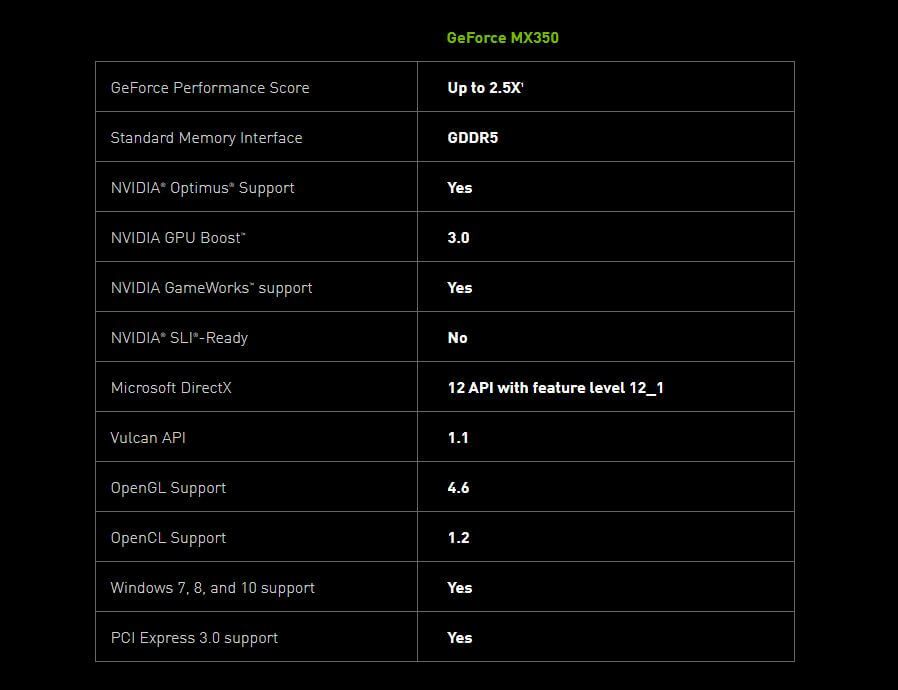Click the Yes value for Optimus Support
898x690 pixels.
pyautogui.click(x=459, y=188)
